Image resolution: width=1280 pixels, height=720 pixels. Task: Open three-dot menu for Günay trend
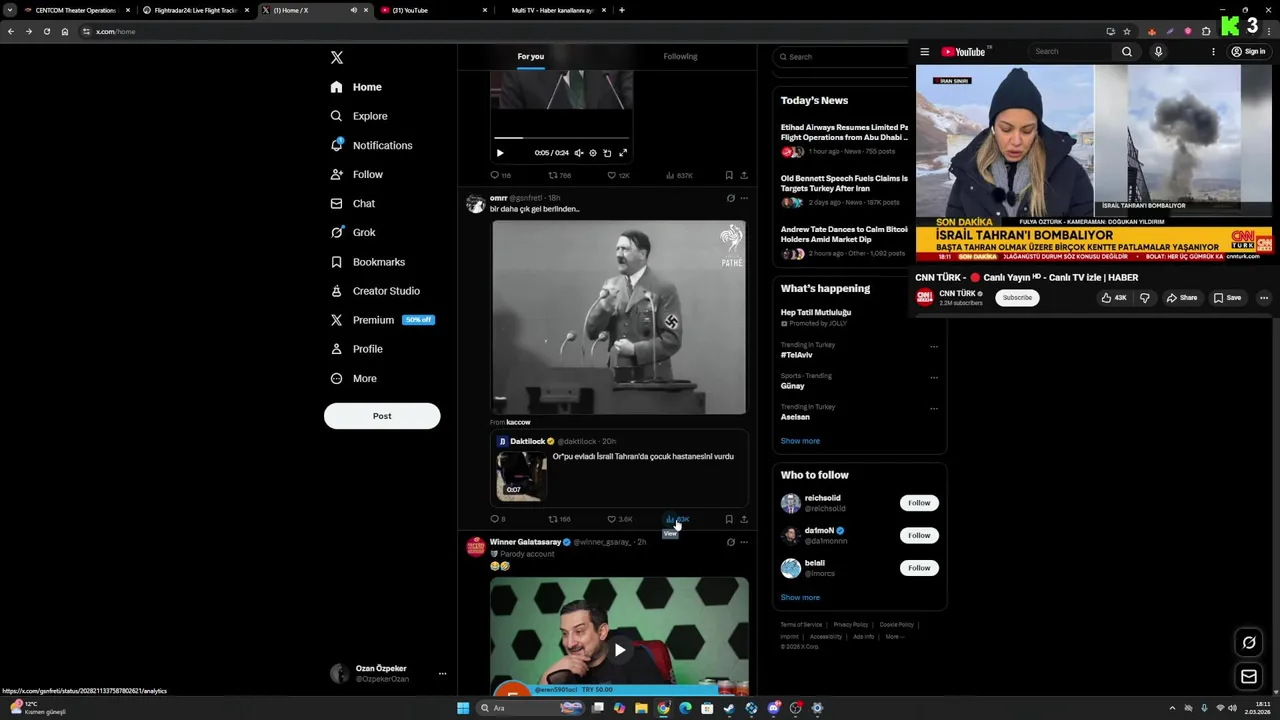click(x=934, y=378)
